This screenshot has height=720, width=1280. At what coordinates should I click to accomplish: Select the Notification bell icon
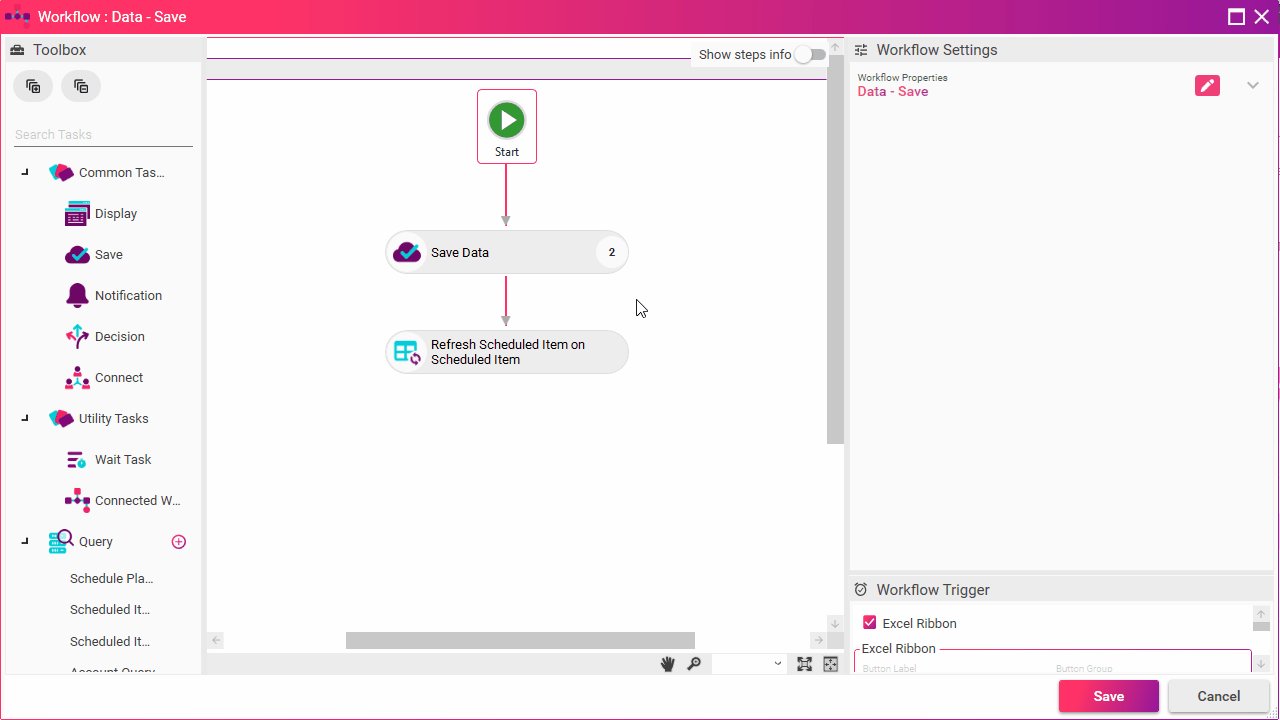click(x=77, y=296)
